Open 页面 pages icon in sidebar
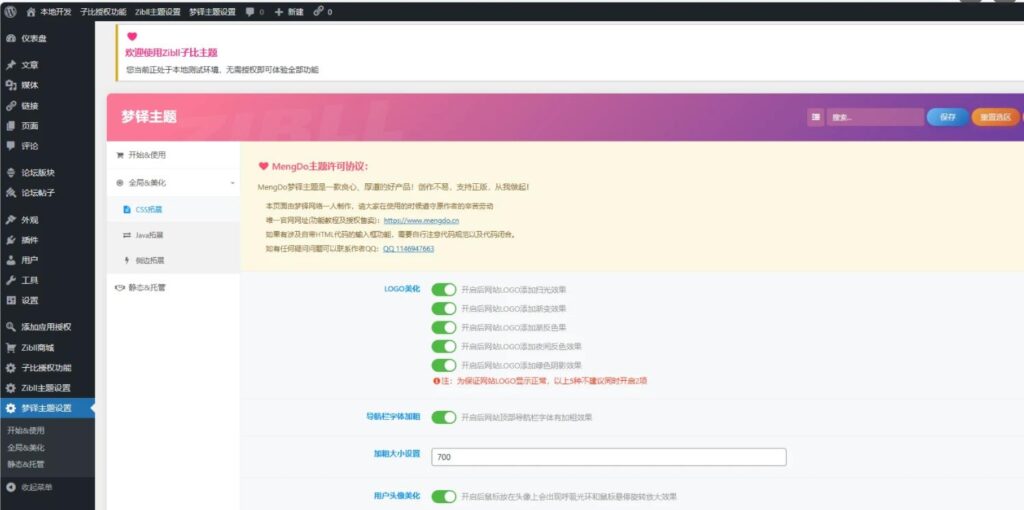1024x510 pixels. tap(10, 126)
